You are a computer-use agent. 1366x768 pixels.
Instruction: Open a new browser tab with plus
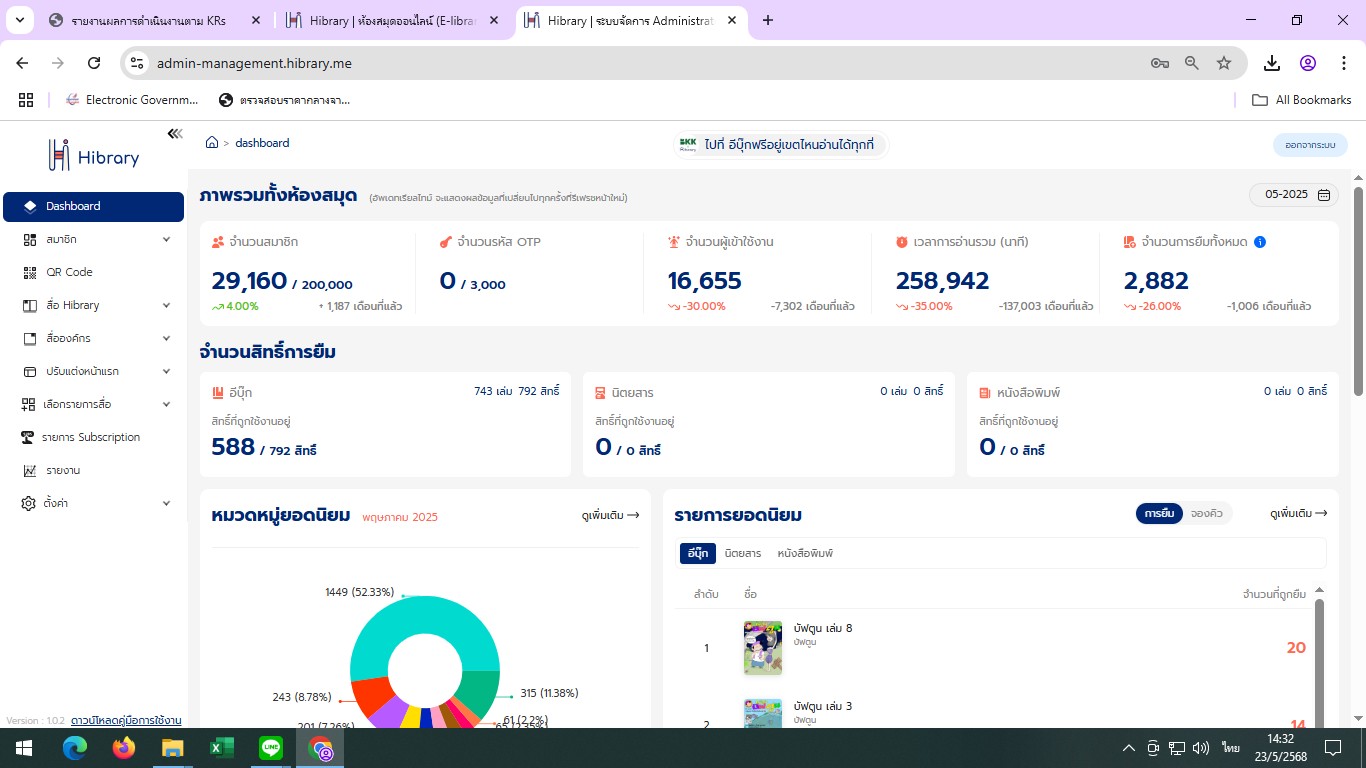coord(768,20)
